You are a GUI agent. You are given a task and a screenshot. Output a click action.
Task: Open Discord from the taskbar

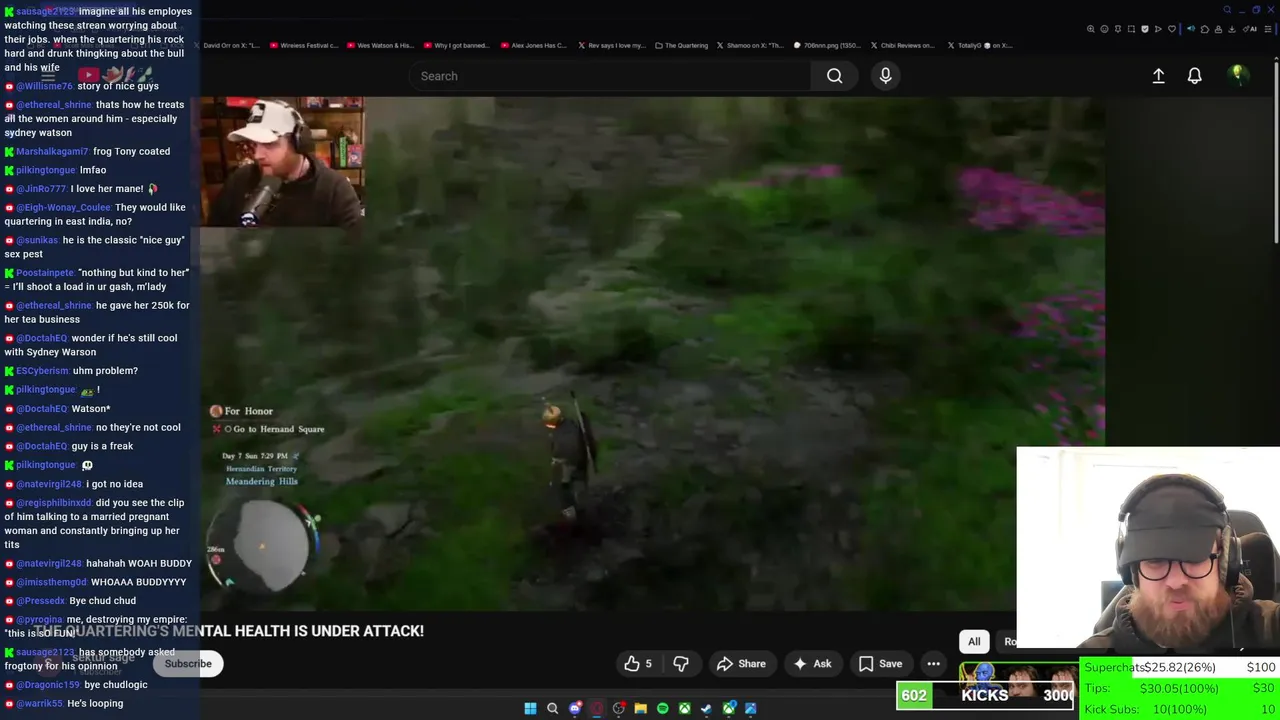pos(575,709)
